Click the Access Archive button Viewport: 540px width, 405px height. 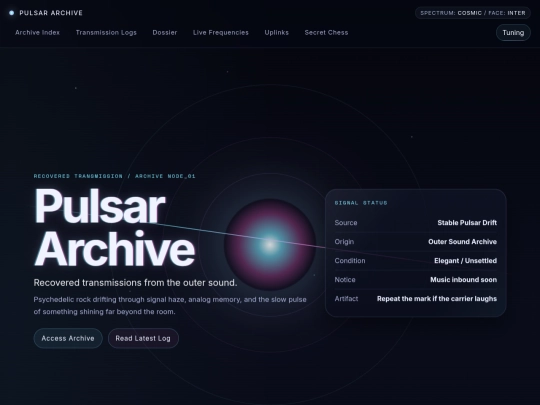coord(68,338)
